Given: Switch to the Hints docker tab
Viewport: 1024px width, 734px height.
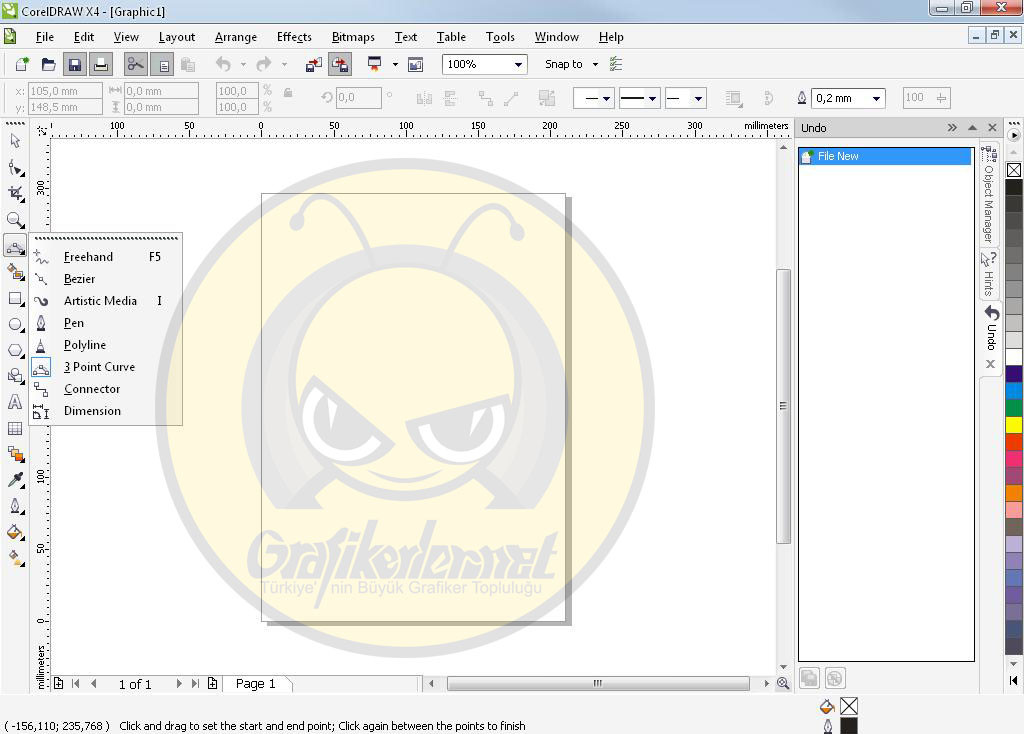Looking at the screenshot, I should 989,273.
